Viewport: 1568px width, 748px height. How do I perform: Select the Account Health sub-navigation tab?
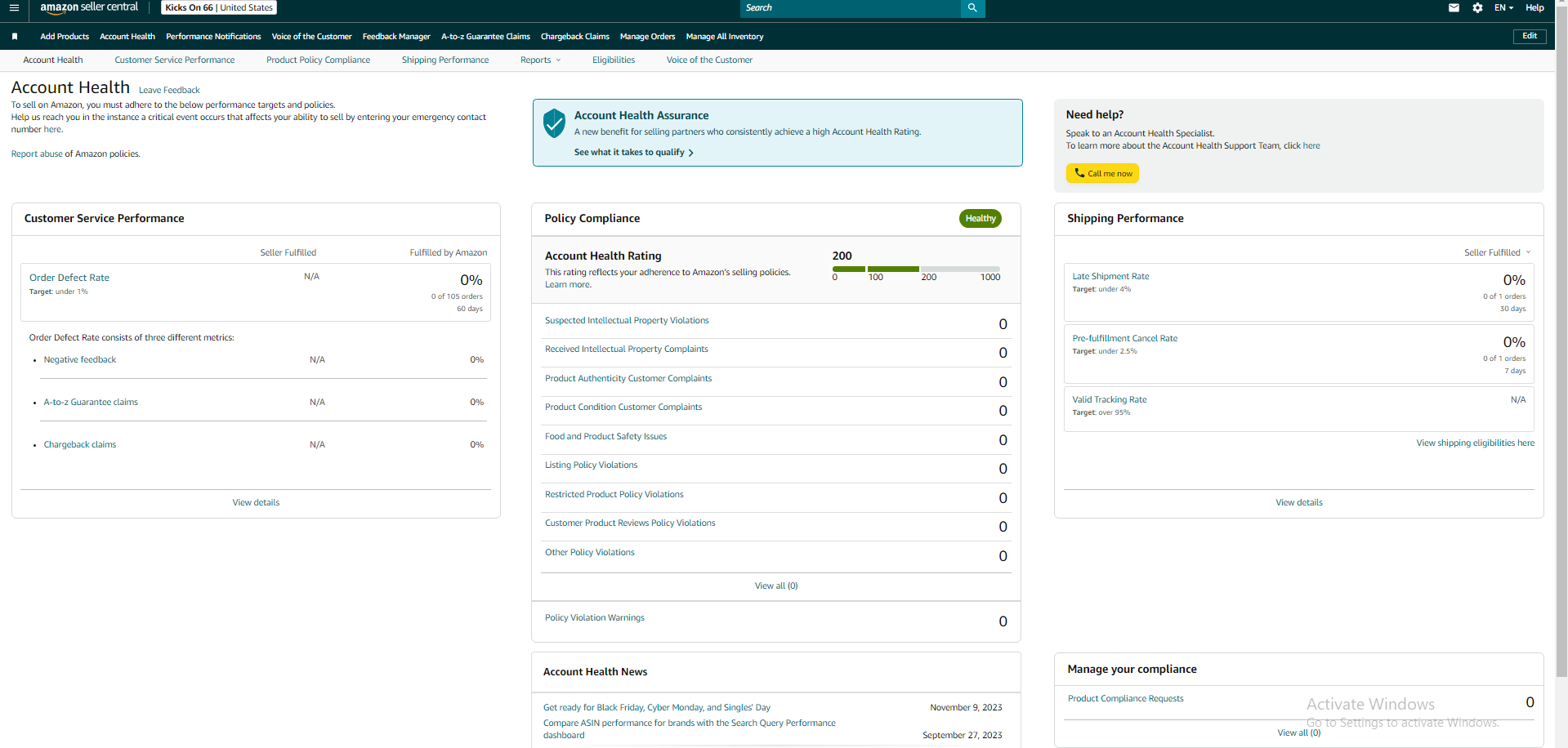53,60
